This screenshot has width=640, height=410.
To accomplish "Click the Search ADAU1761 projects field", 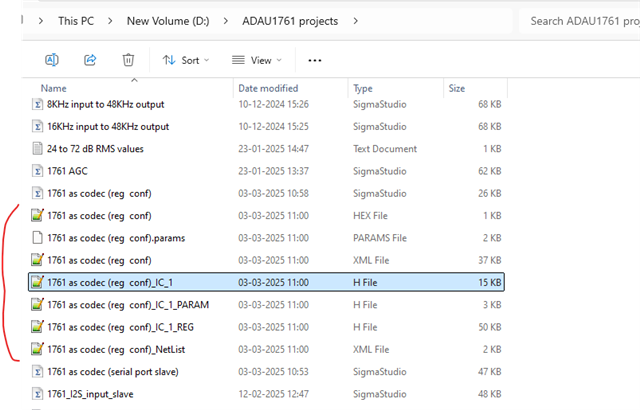I will pyautogui.click(x=580, y=21).
